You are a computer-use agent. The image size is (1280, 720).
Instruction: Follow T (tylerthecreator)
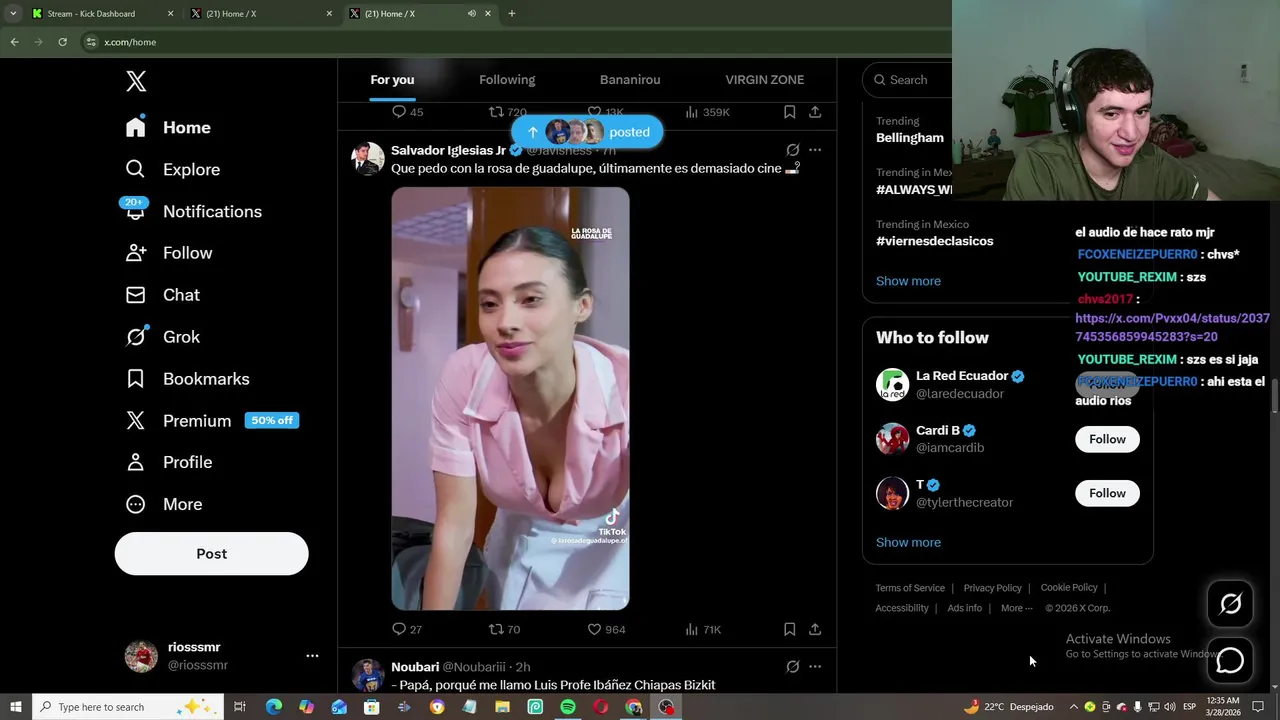(x=1107, y=493)
